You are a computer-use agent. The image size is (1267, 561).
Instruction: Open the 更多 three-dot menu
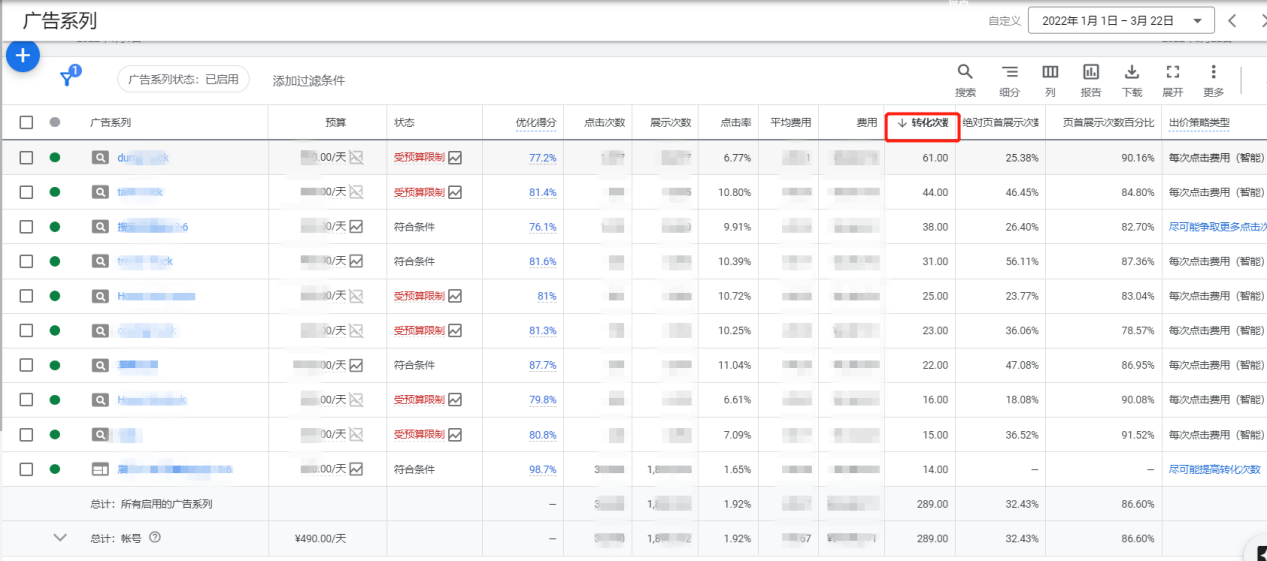[1213, 73]
